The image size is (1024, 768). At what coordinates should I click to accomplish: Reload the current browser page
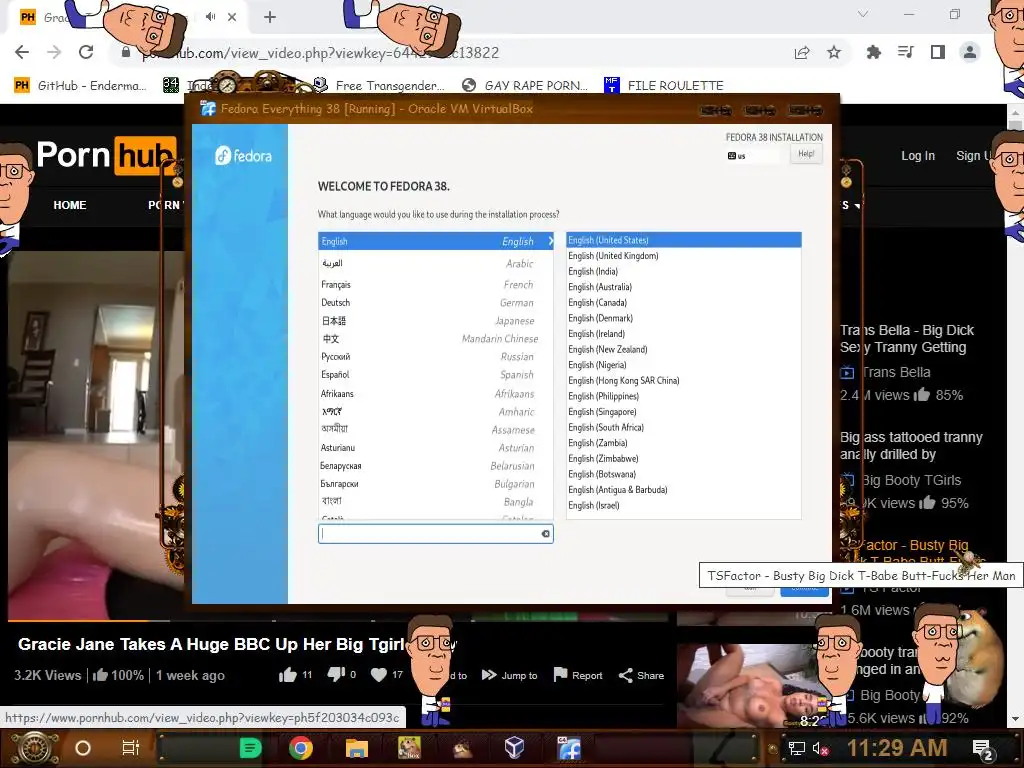click(x=86, y=52)
